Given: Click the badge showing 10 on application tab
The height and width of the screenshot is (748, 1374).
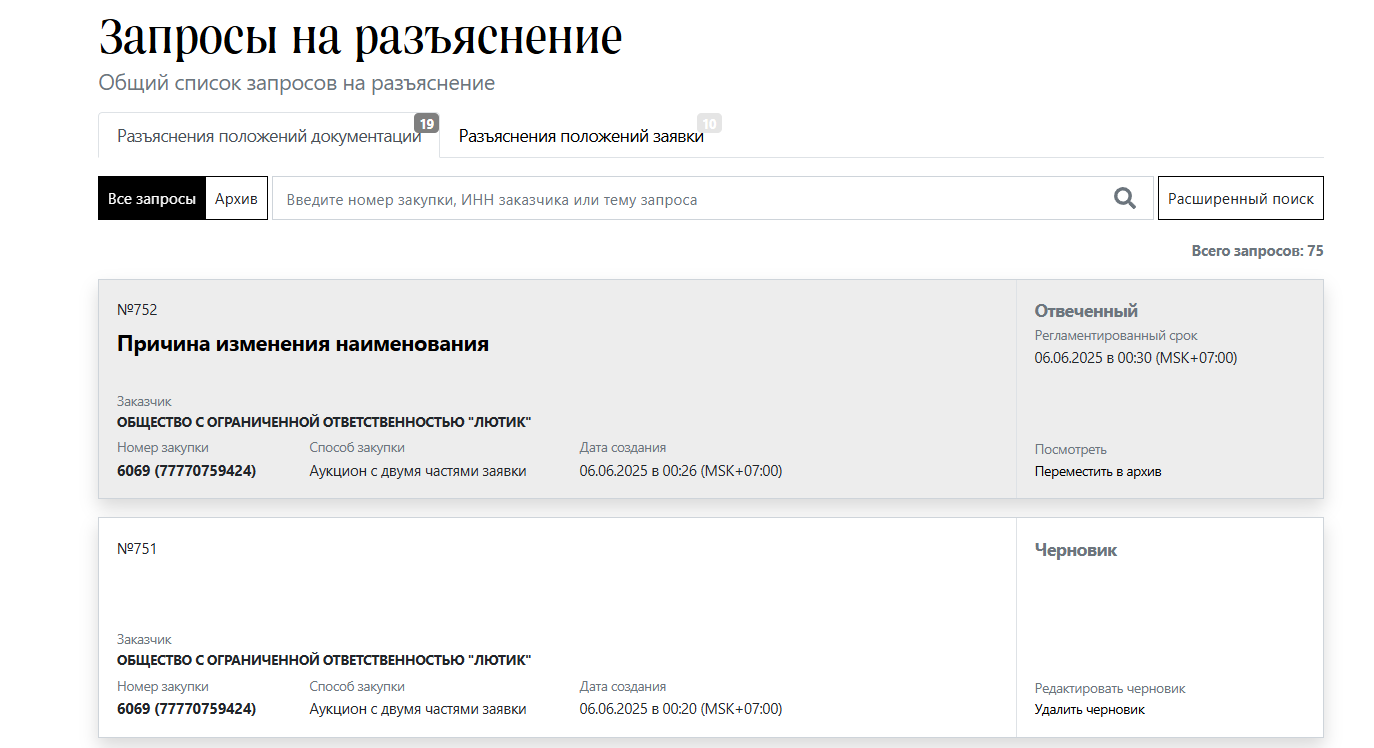Looking at the screenshot, I should [x=709, y=124].
